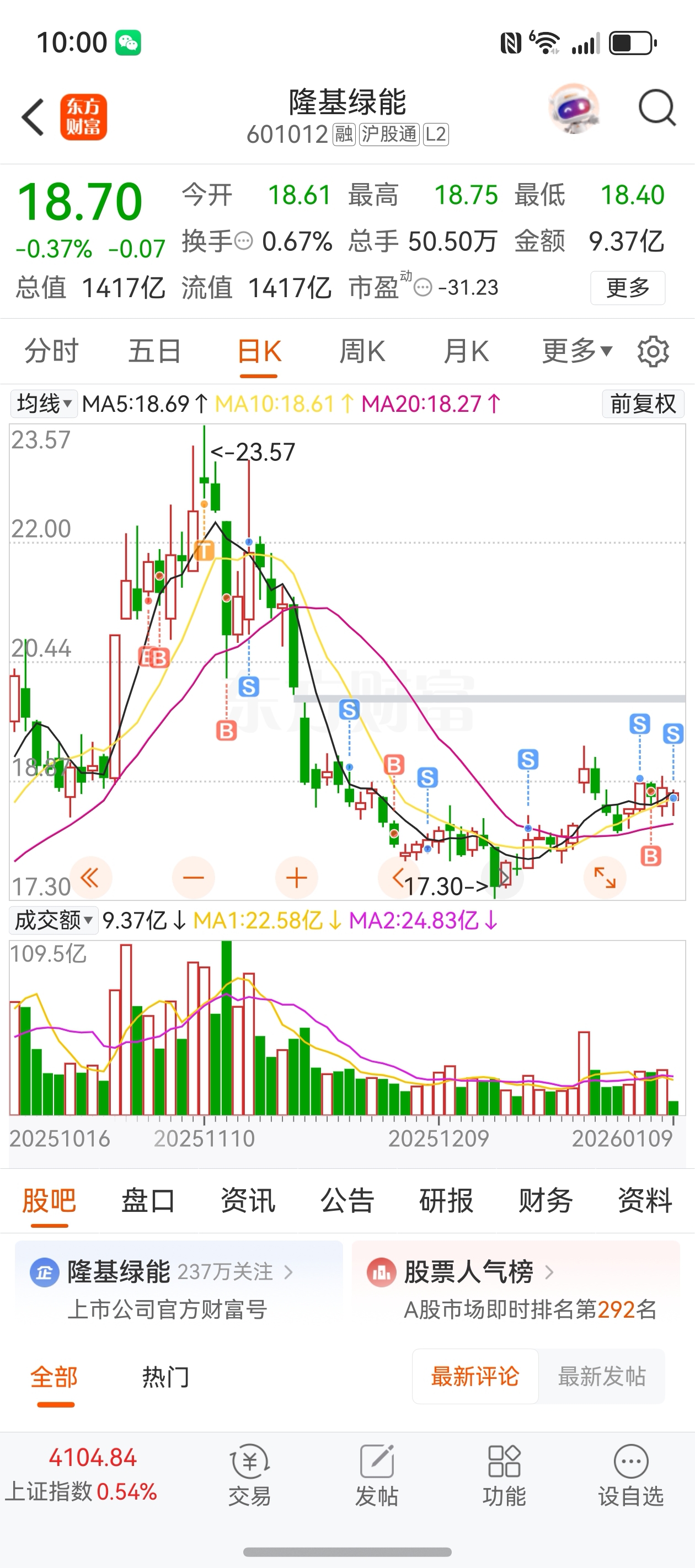Zoom out chart with minus button

tap(194, 878)
